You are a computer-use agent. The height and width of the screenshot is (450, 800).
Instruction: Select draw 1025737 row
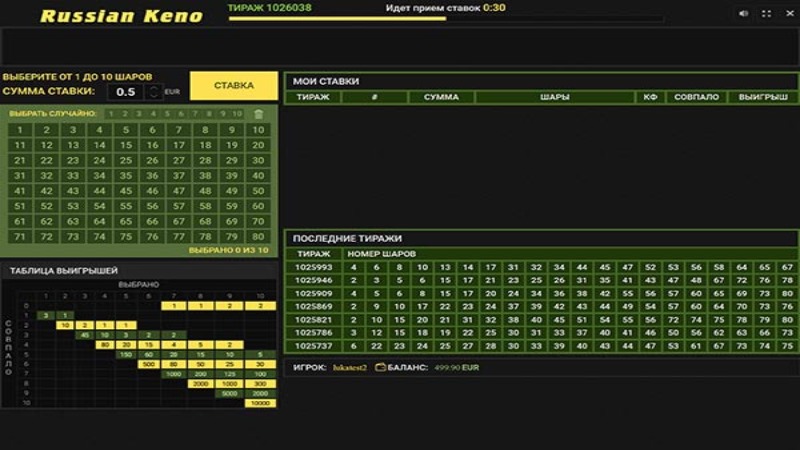click(541, 346)
